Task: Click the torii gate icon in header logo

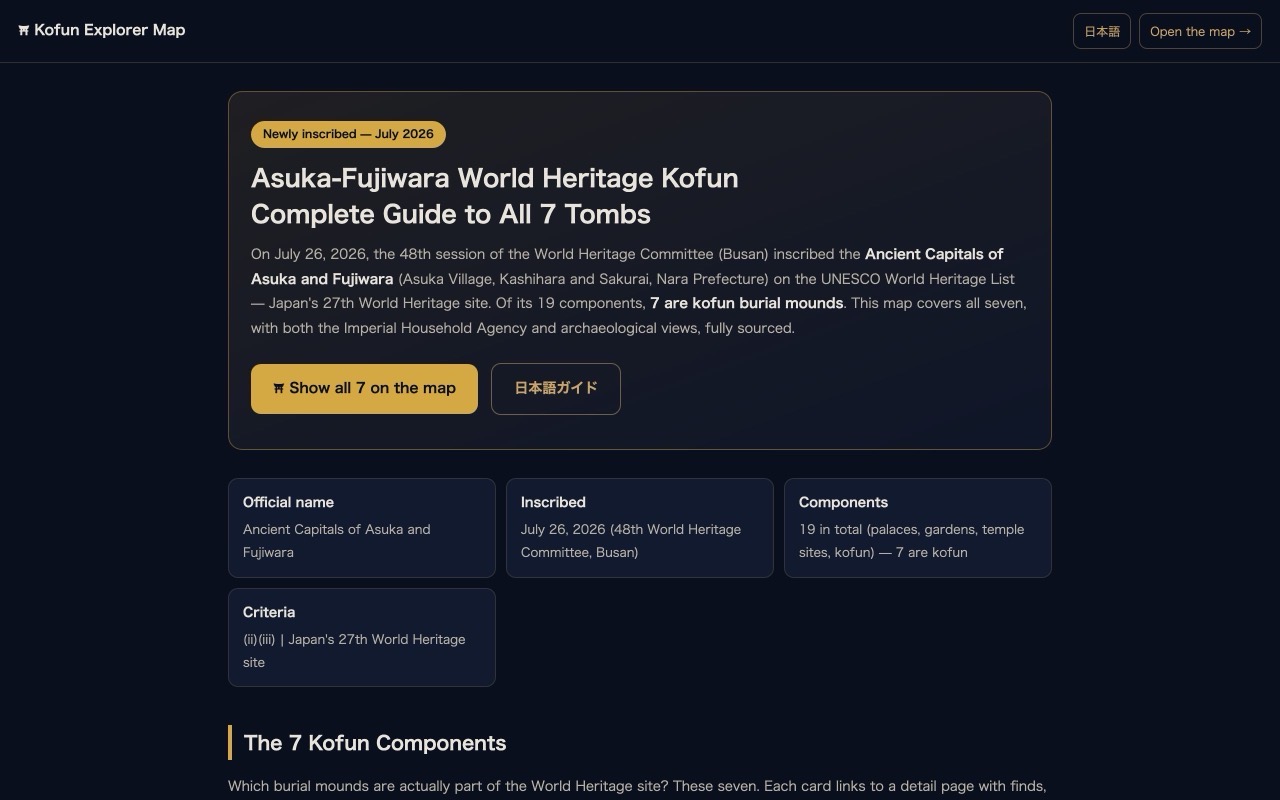Action: click(x=24, y=31)
